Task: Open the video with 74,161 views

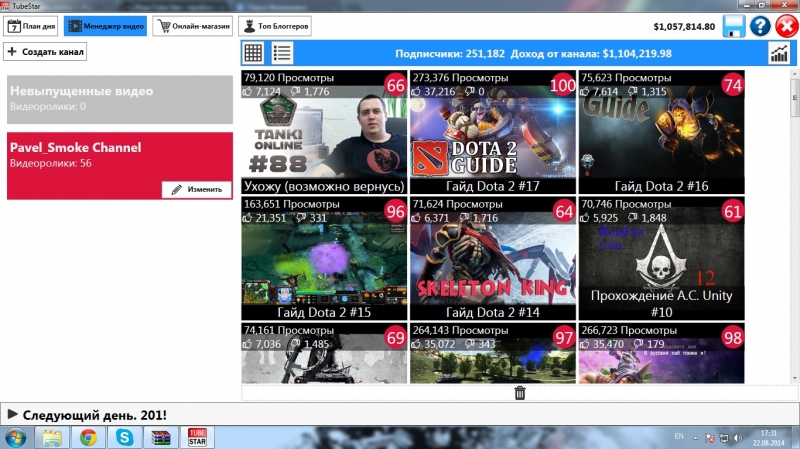Action: click(x=324, y=353)
